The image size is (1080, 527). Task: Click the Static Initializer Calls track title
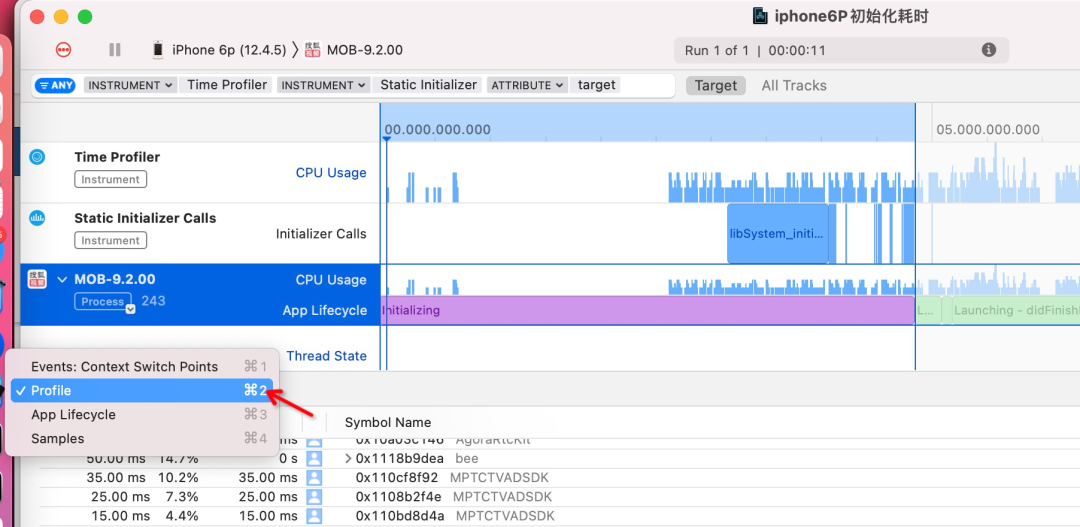tap(145, 218)
